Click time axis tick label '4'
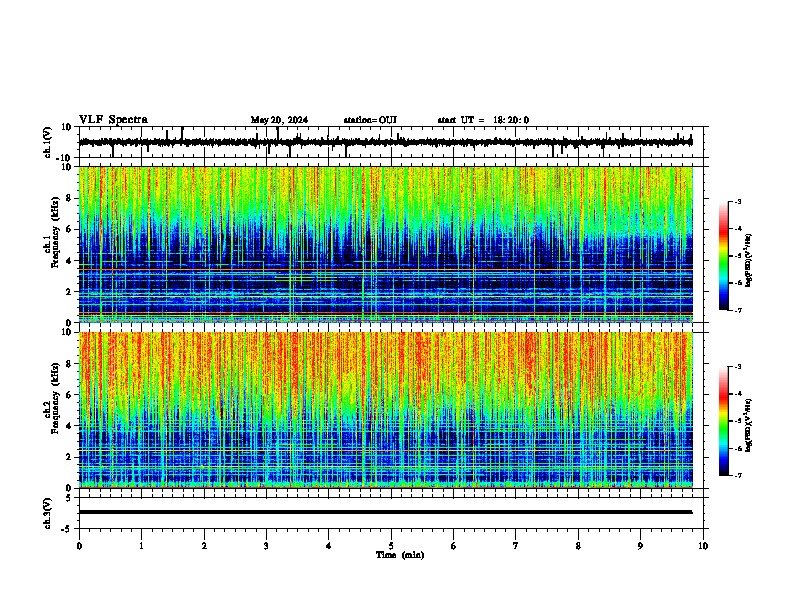 pyautogui.click(x=328, y=546)
